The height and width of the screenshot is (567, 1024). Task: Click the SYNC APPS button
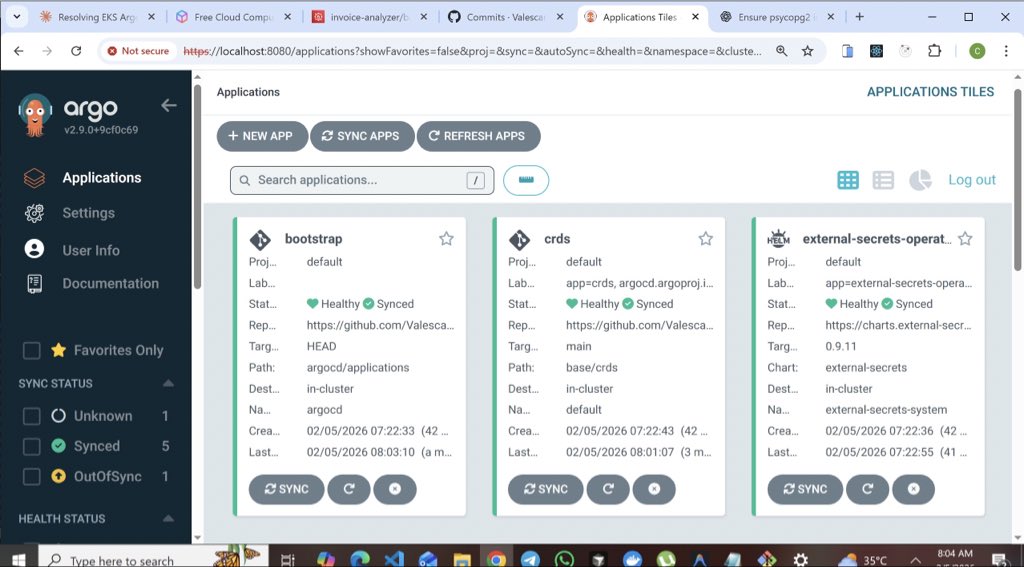(x=362, y=136)
